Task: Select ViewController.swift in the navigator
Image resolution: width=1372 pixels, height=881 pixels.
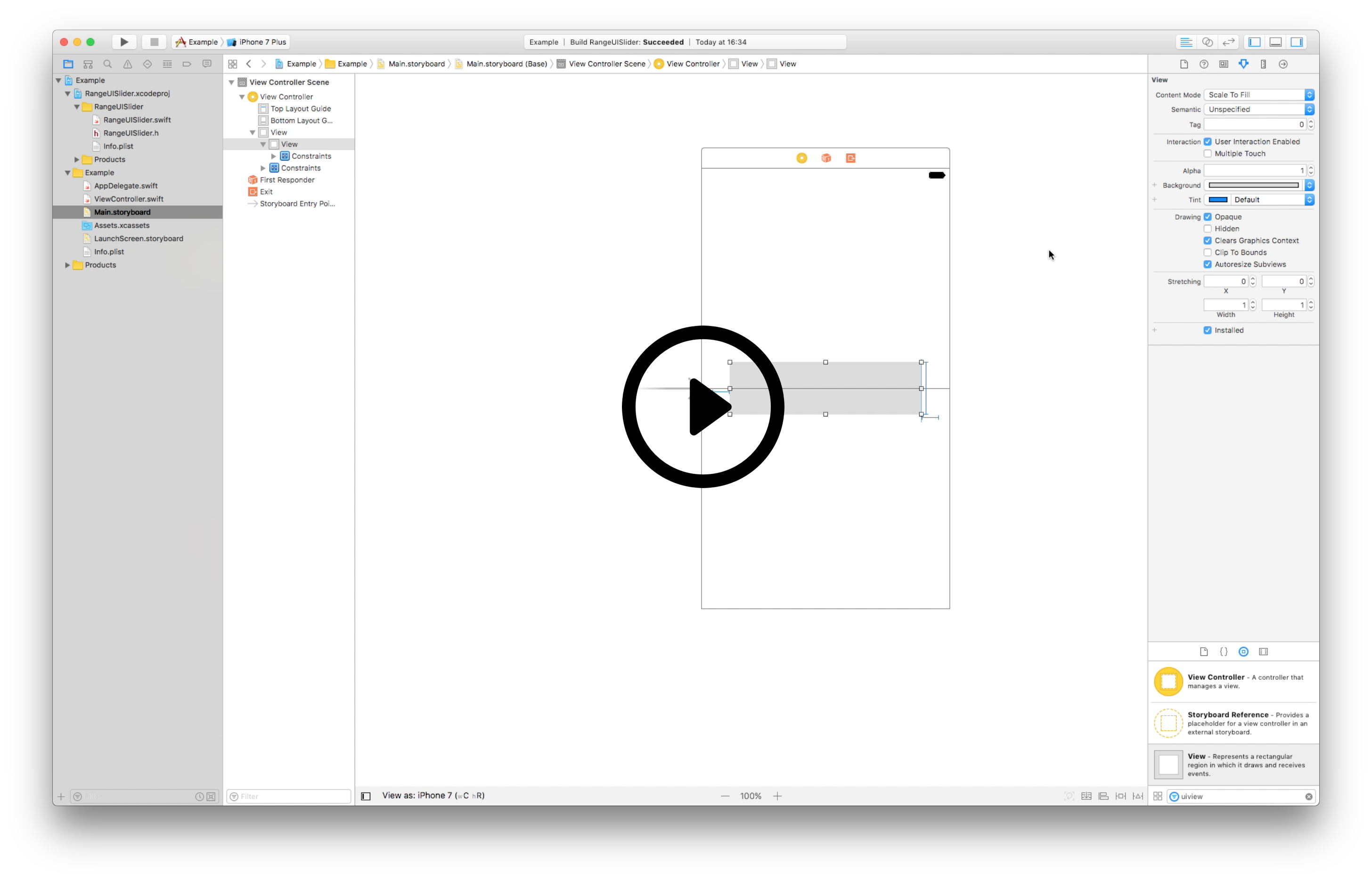Action: click(128, 199)
